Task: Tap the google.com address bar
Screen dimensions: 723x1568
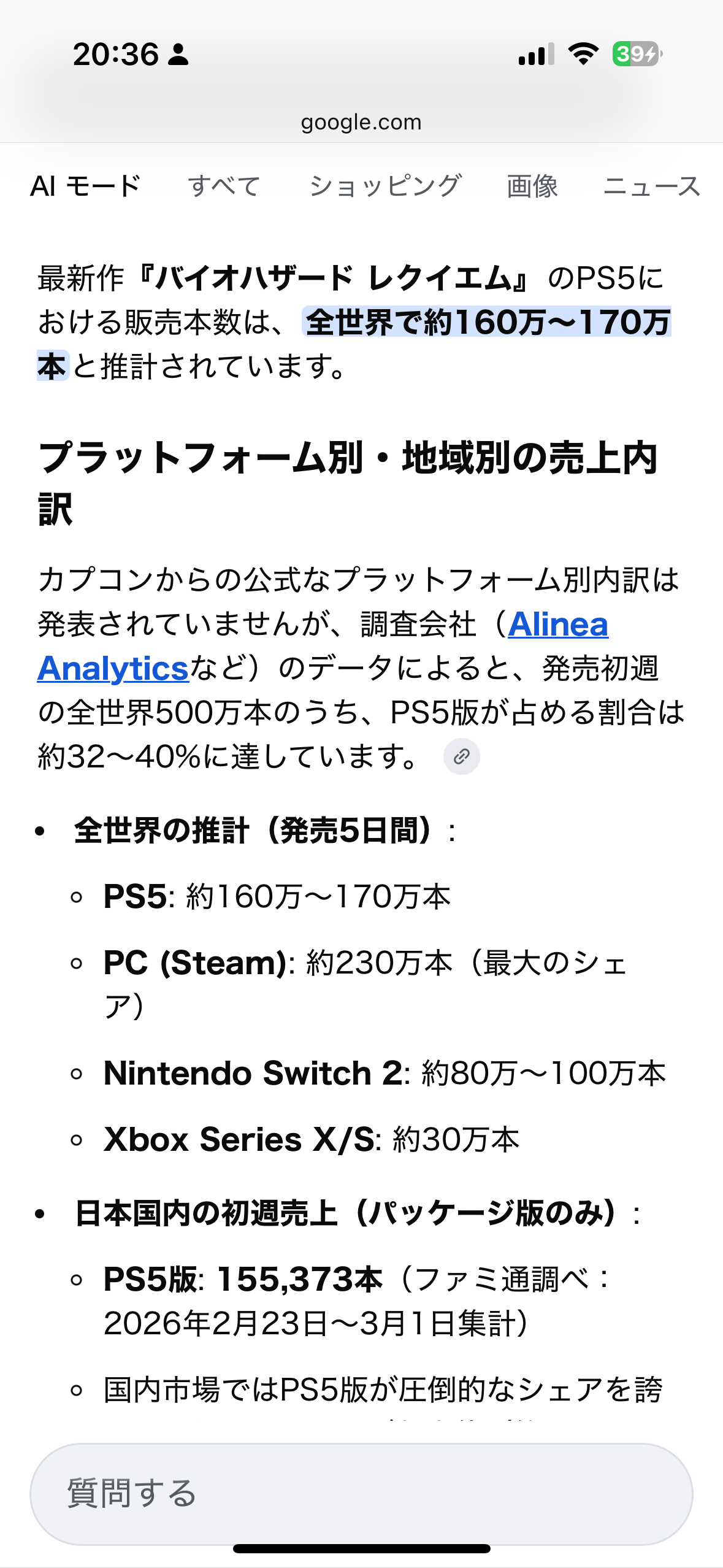Action: click(361, 122)
